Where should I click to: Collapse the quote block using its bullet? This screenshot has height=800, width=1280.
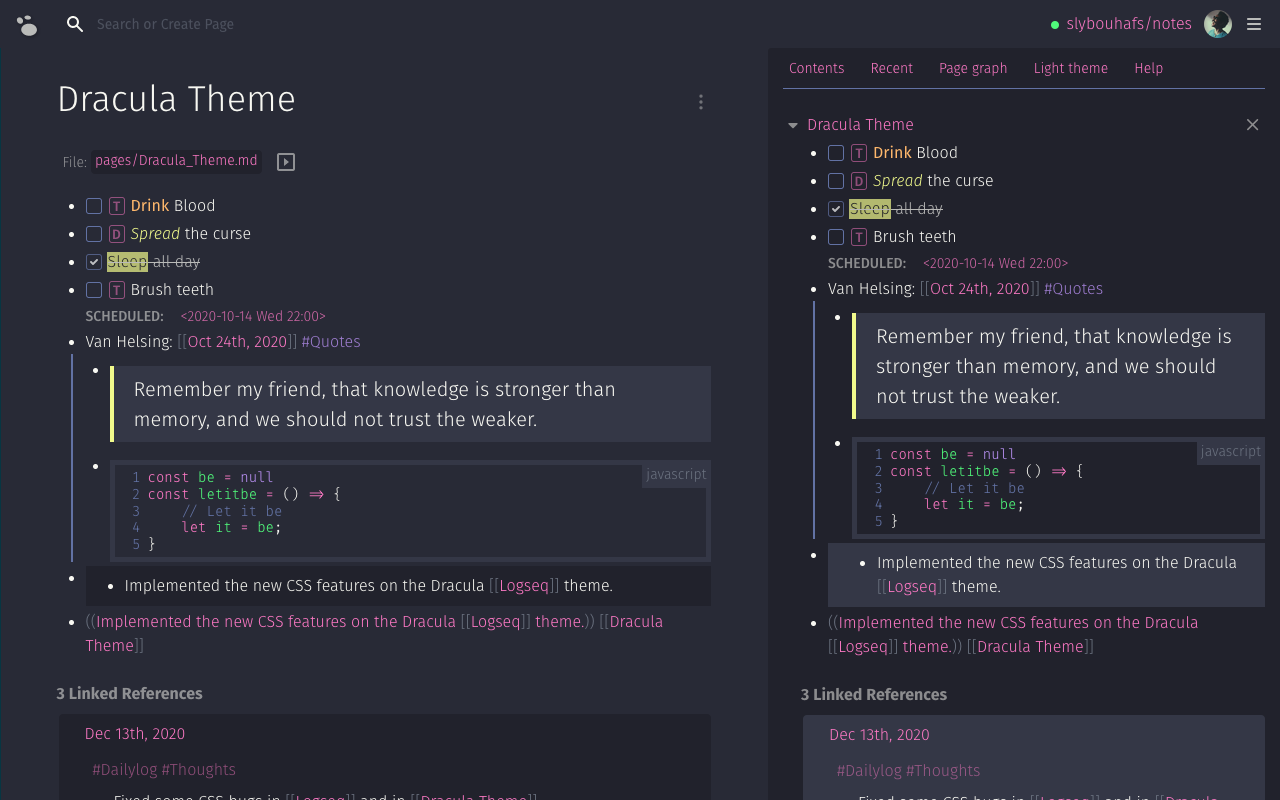click(95, 370)
